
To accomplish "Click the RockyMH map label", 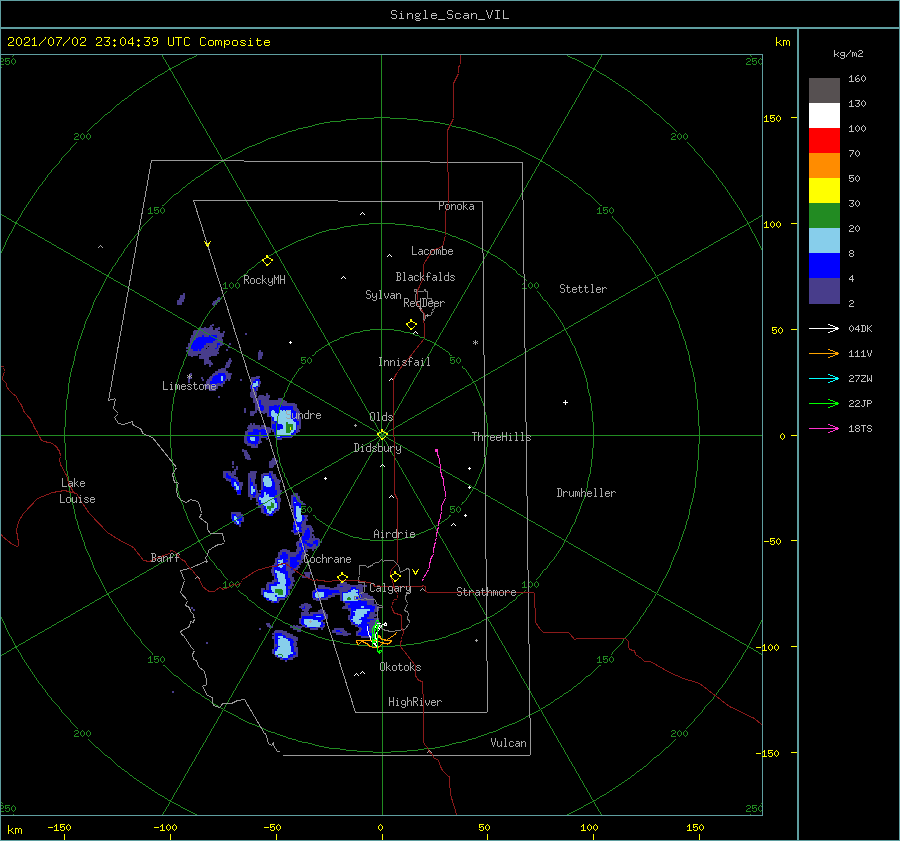I will point(264,280).
